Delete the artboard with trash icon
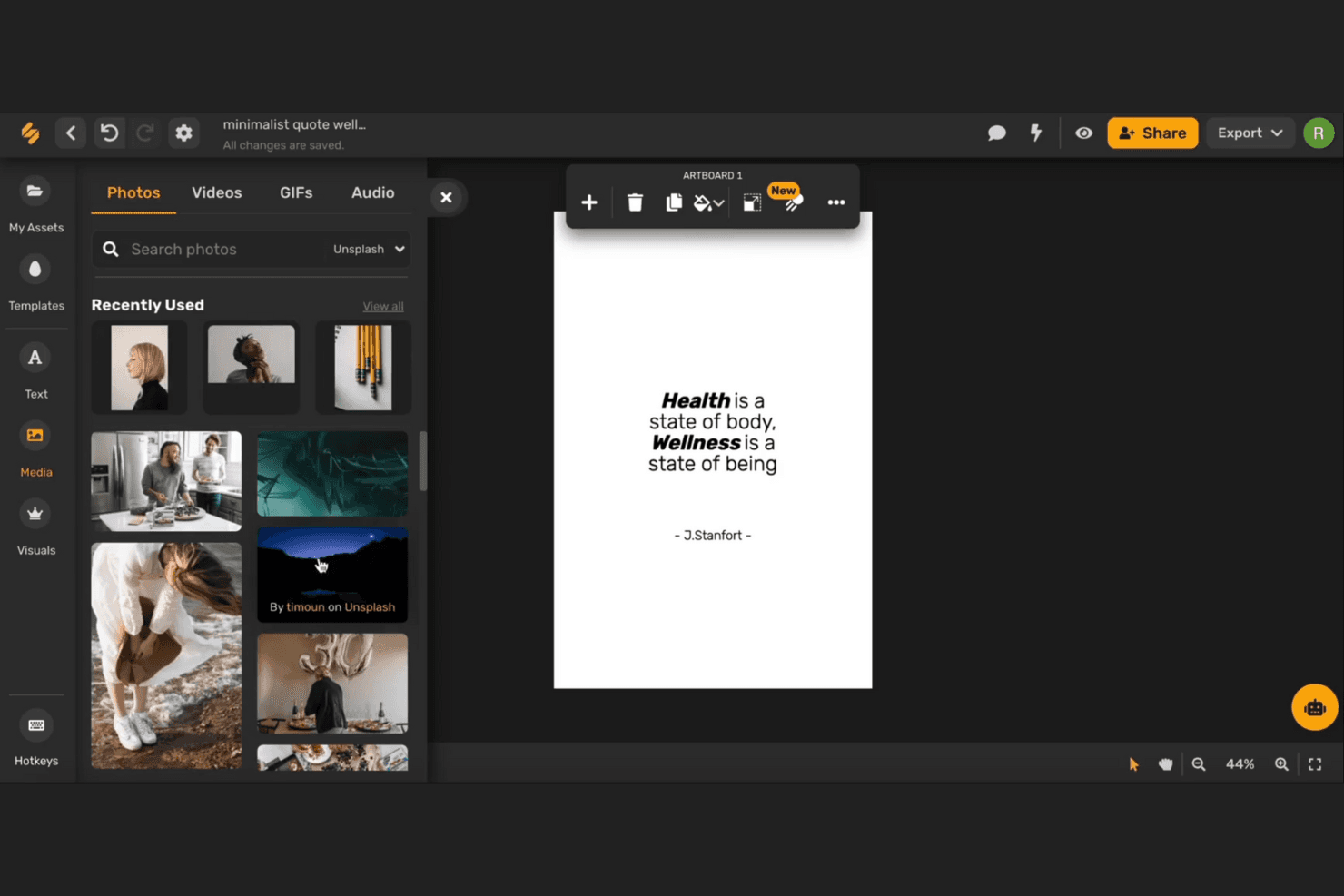 coord(635,202)
